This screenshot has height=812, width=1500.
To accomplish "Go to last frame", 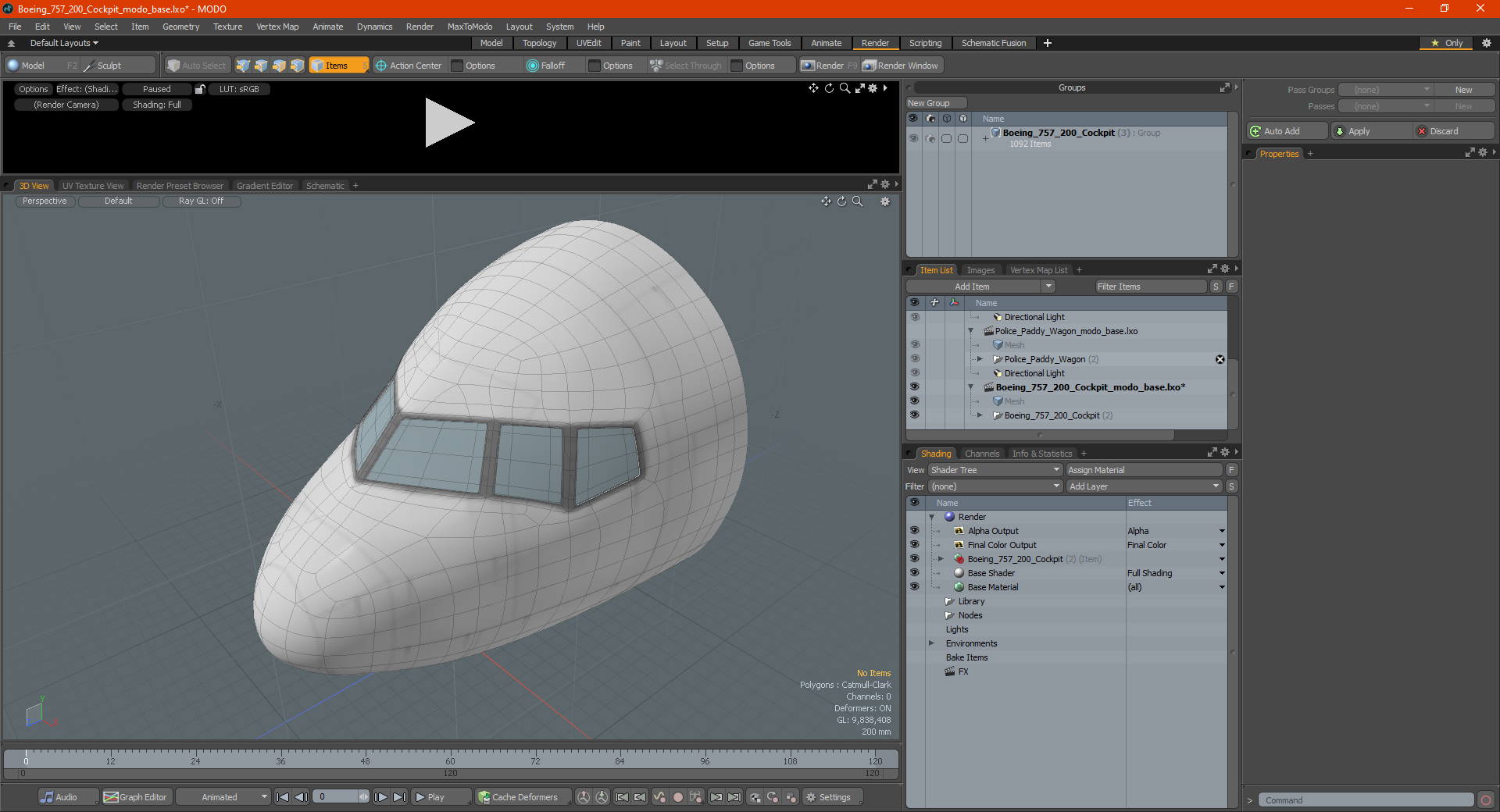I will point(399,797).
